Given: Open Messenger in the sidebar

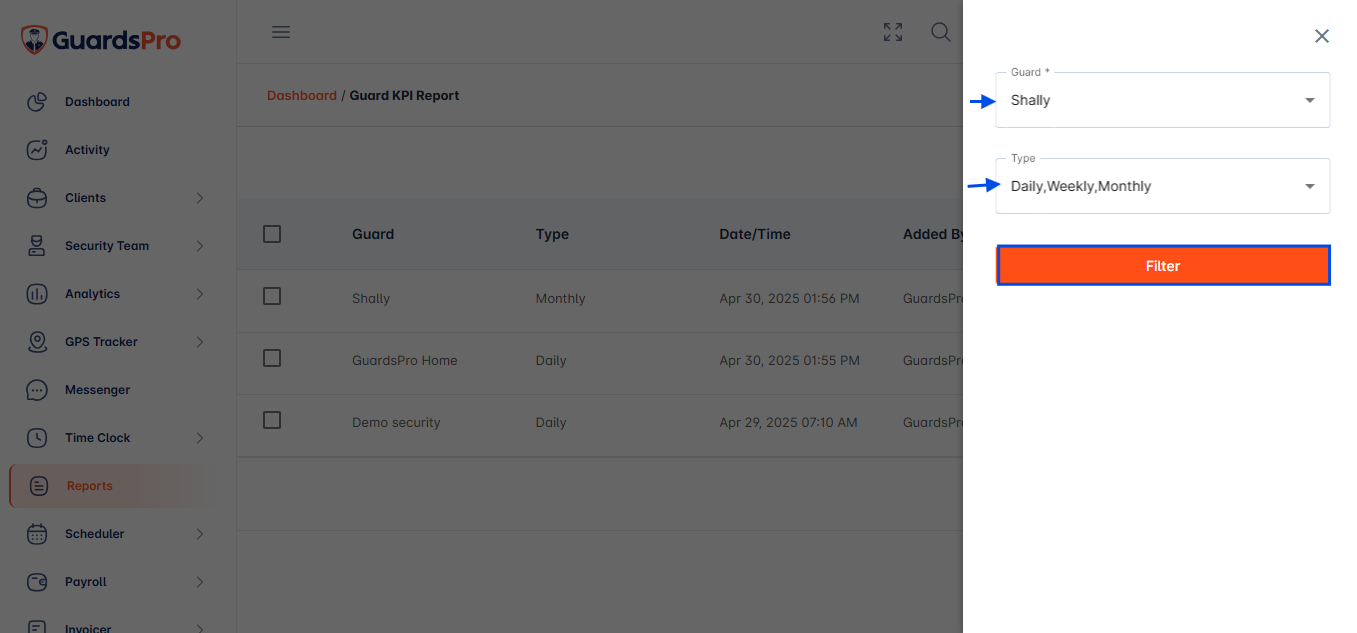Looking at the screenshot, I should pyautogui.click(x=97, y=390).
